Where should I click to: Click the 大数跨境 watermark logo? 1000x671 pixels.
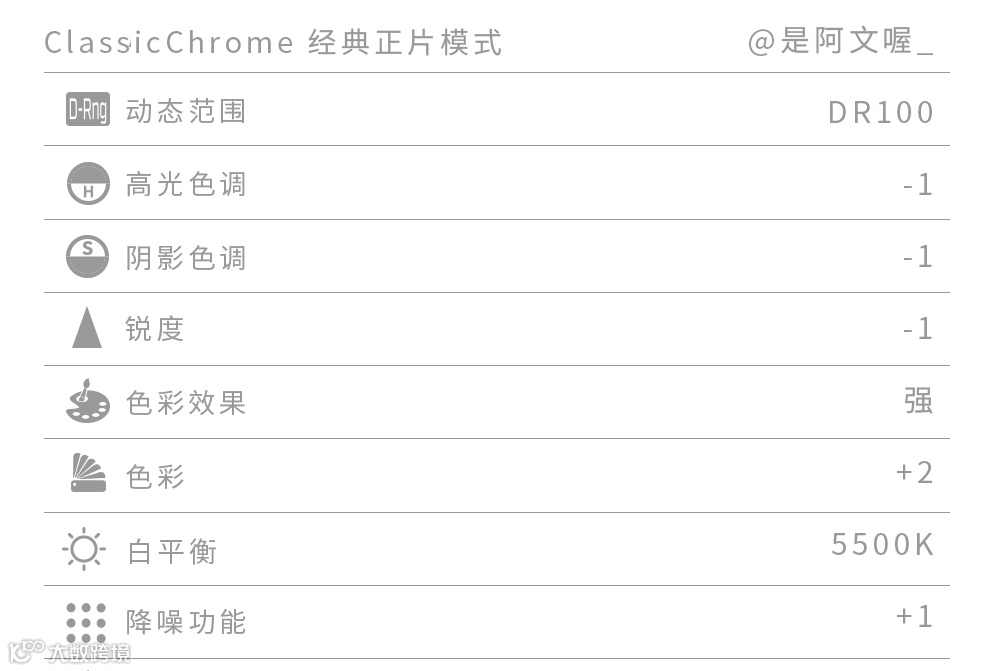click(69, 651)
